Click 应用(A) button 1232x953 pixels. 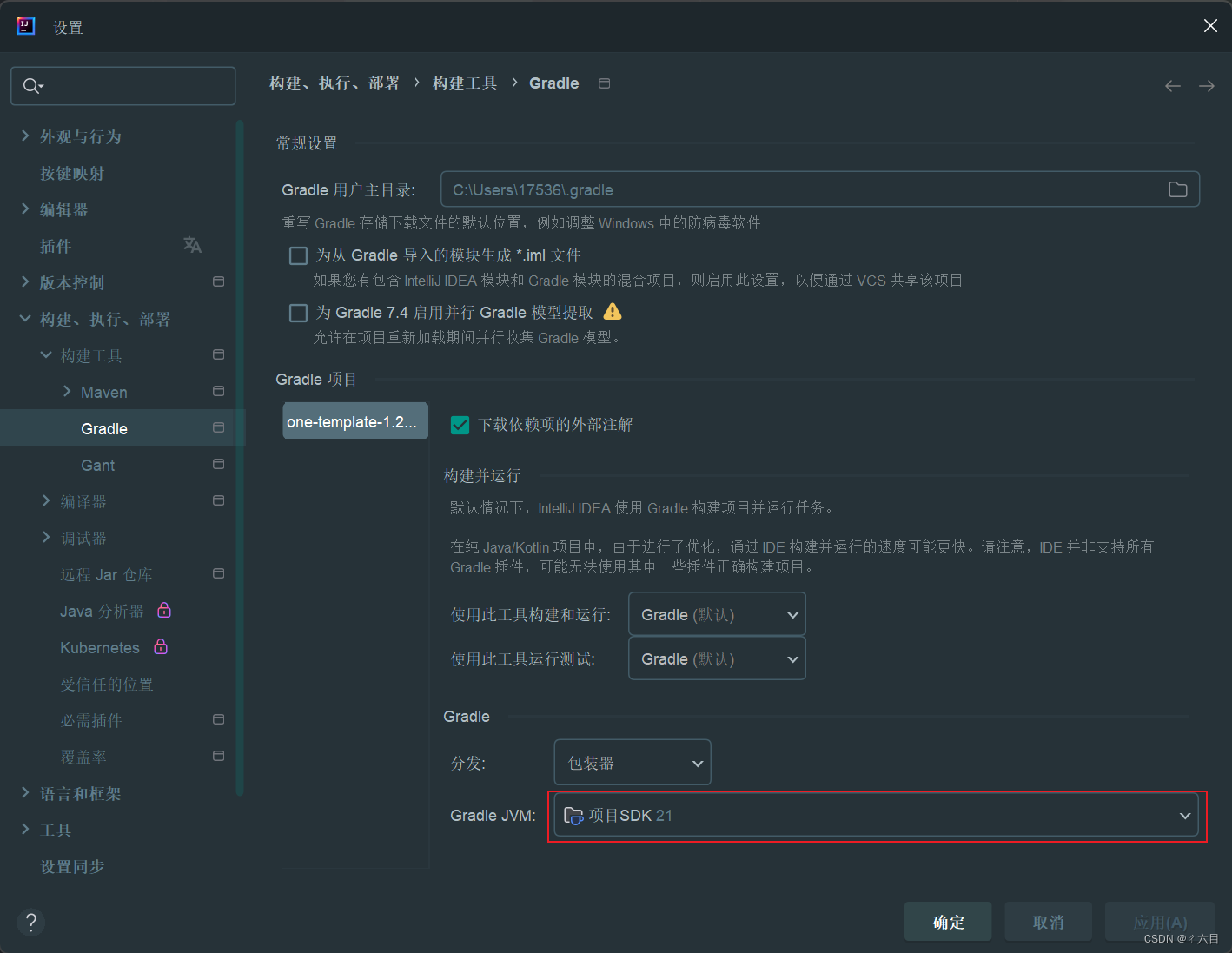point(1160,922)
